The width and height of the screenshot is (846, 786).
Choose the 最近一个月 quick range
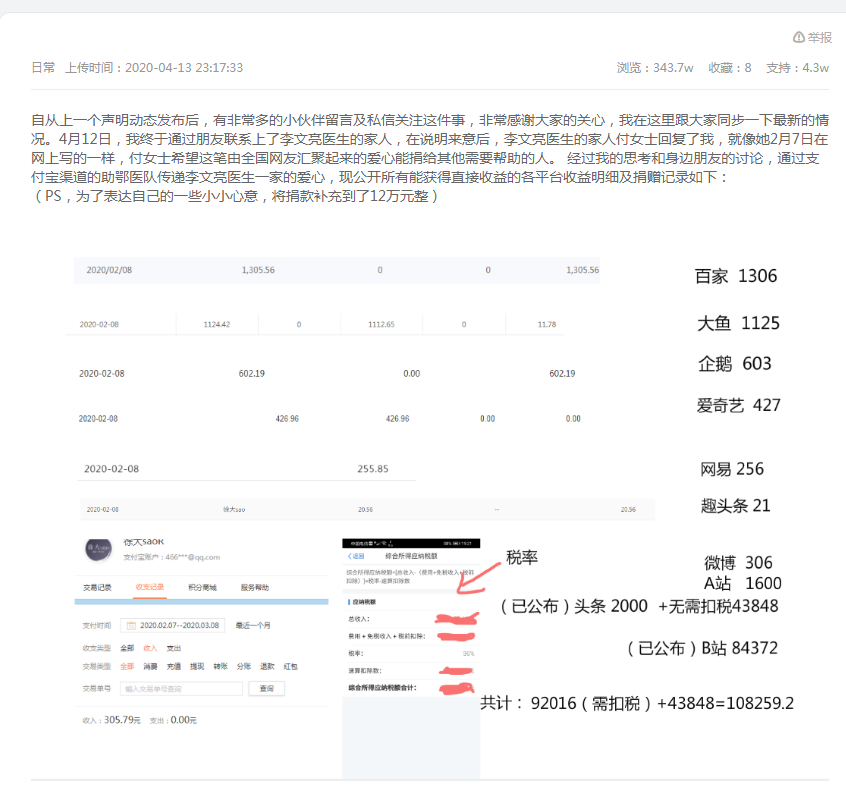click(x=253, y=625)
